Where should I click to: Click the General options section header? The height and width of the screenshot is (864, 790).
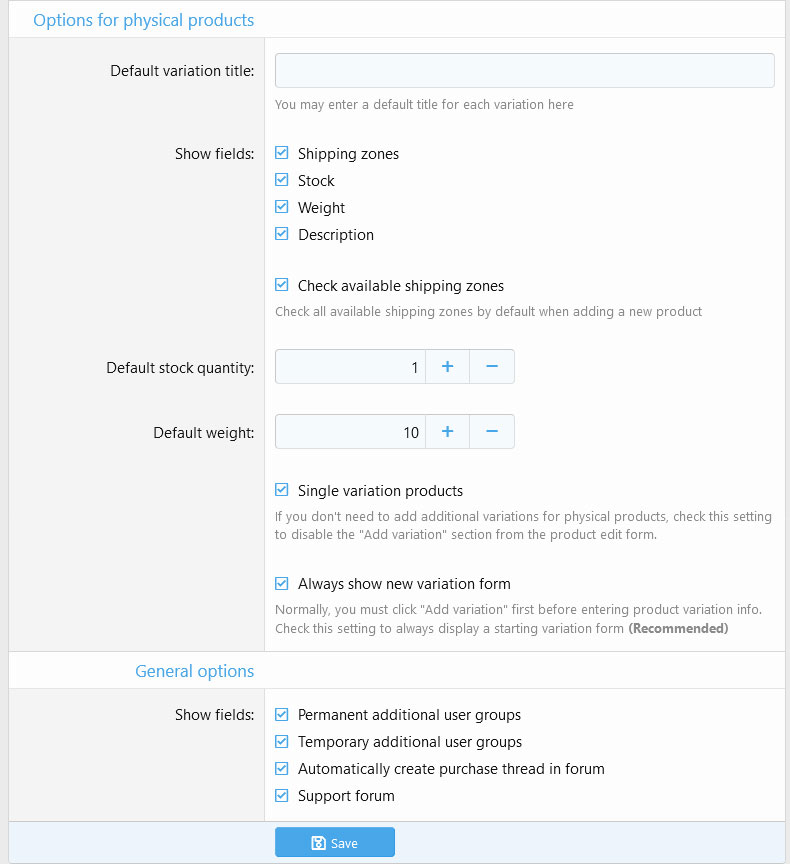(x=195, y=671)
